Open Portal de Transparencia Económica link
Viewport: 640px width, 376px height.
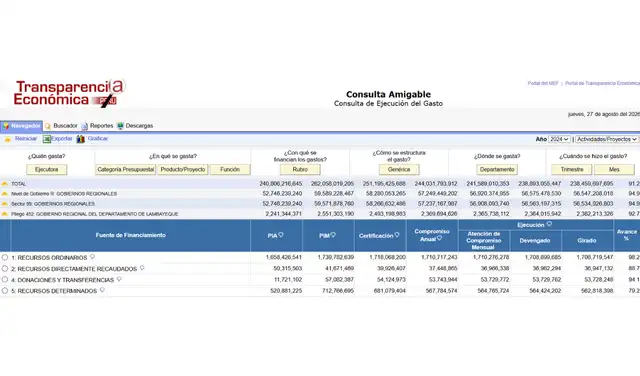click(602, 83)
